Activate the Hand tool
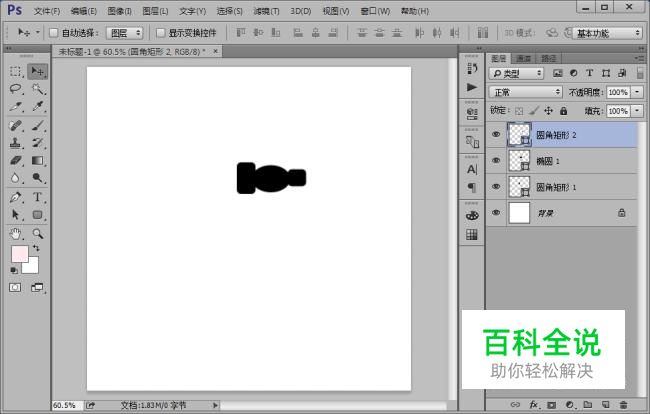This screenshot has width=650, height=414. pos(16,232)
